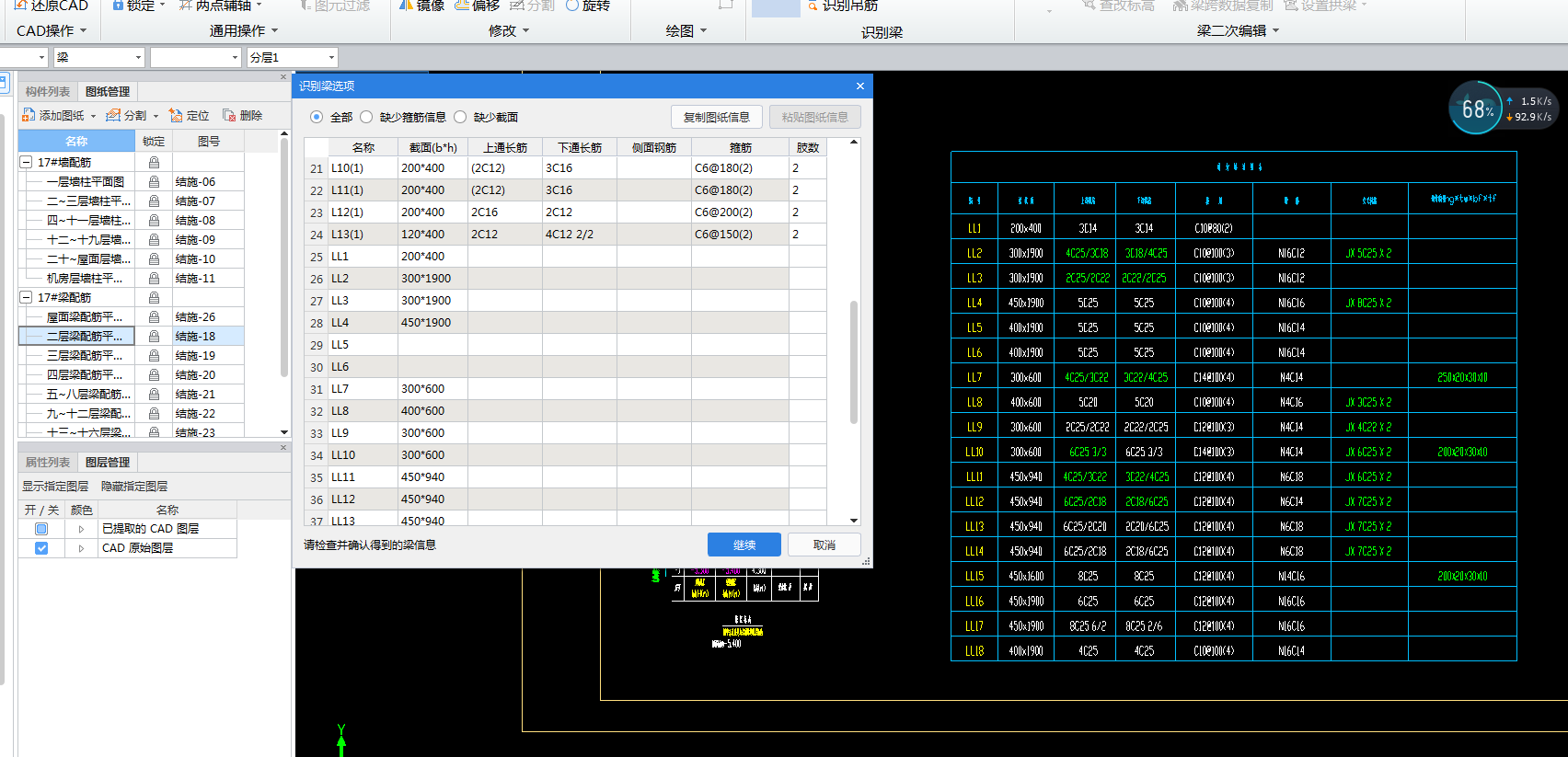Select the 旋转 rotate tool

pos(587,6)
